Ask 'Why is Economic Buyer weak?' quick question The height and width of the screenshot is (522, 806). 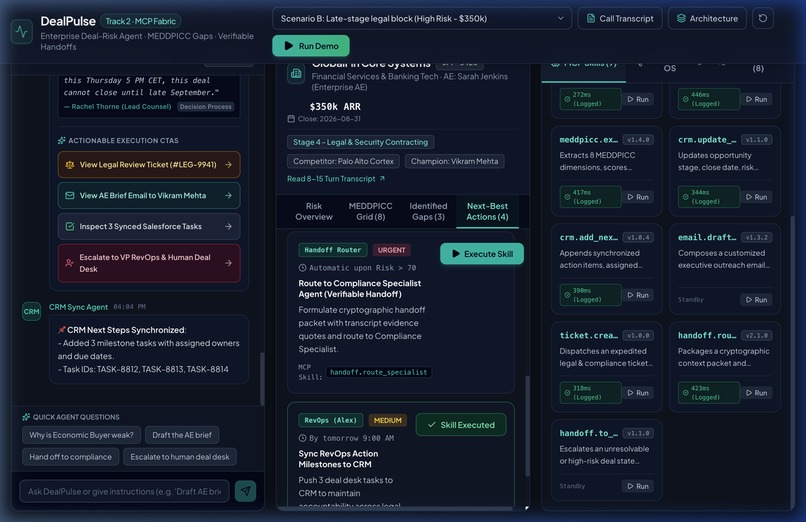(x=81, y=435)
